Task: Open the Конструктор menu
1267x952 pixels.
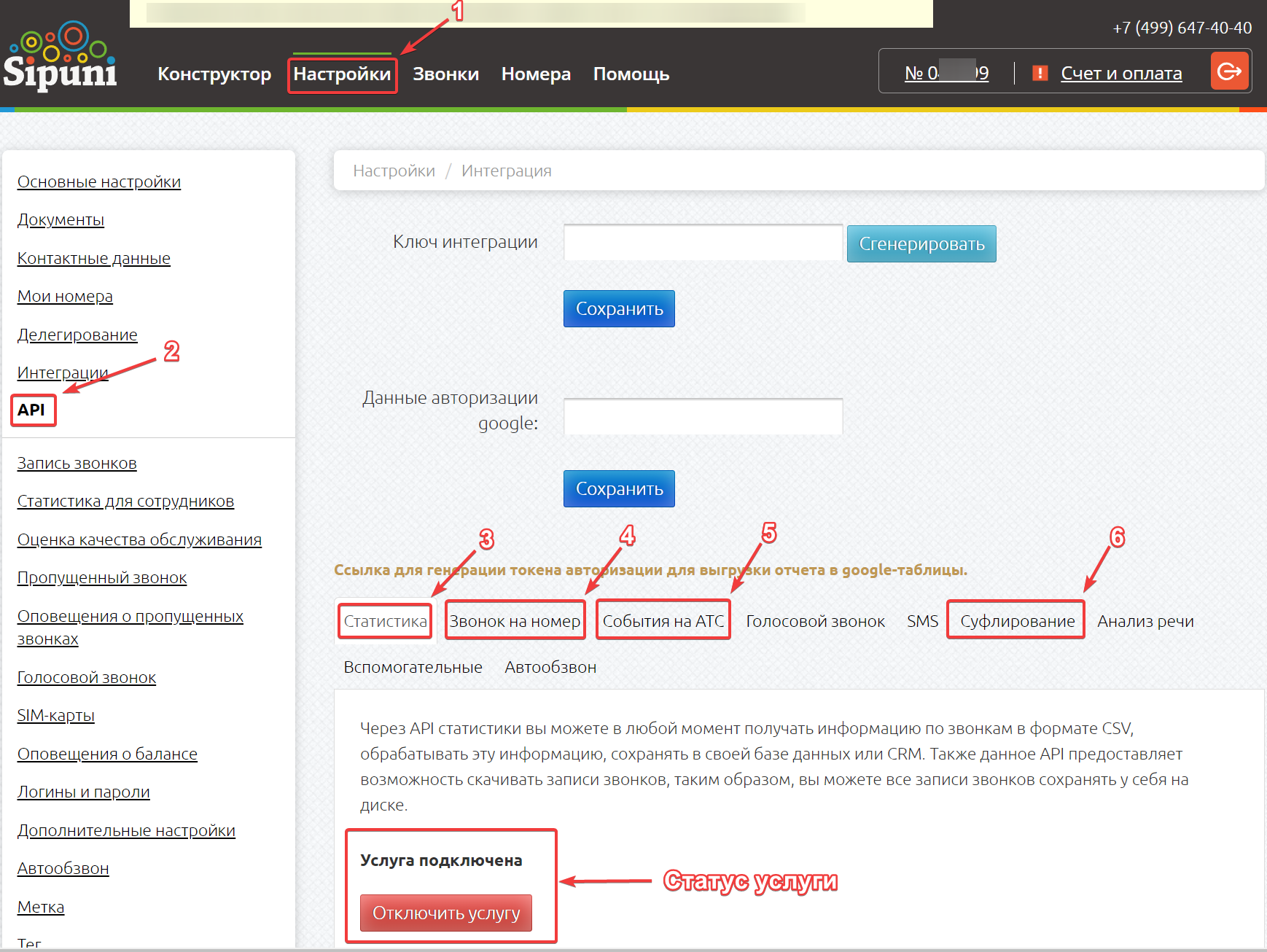Action: tap(214, 74)
